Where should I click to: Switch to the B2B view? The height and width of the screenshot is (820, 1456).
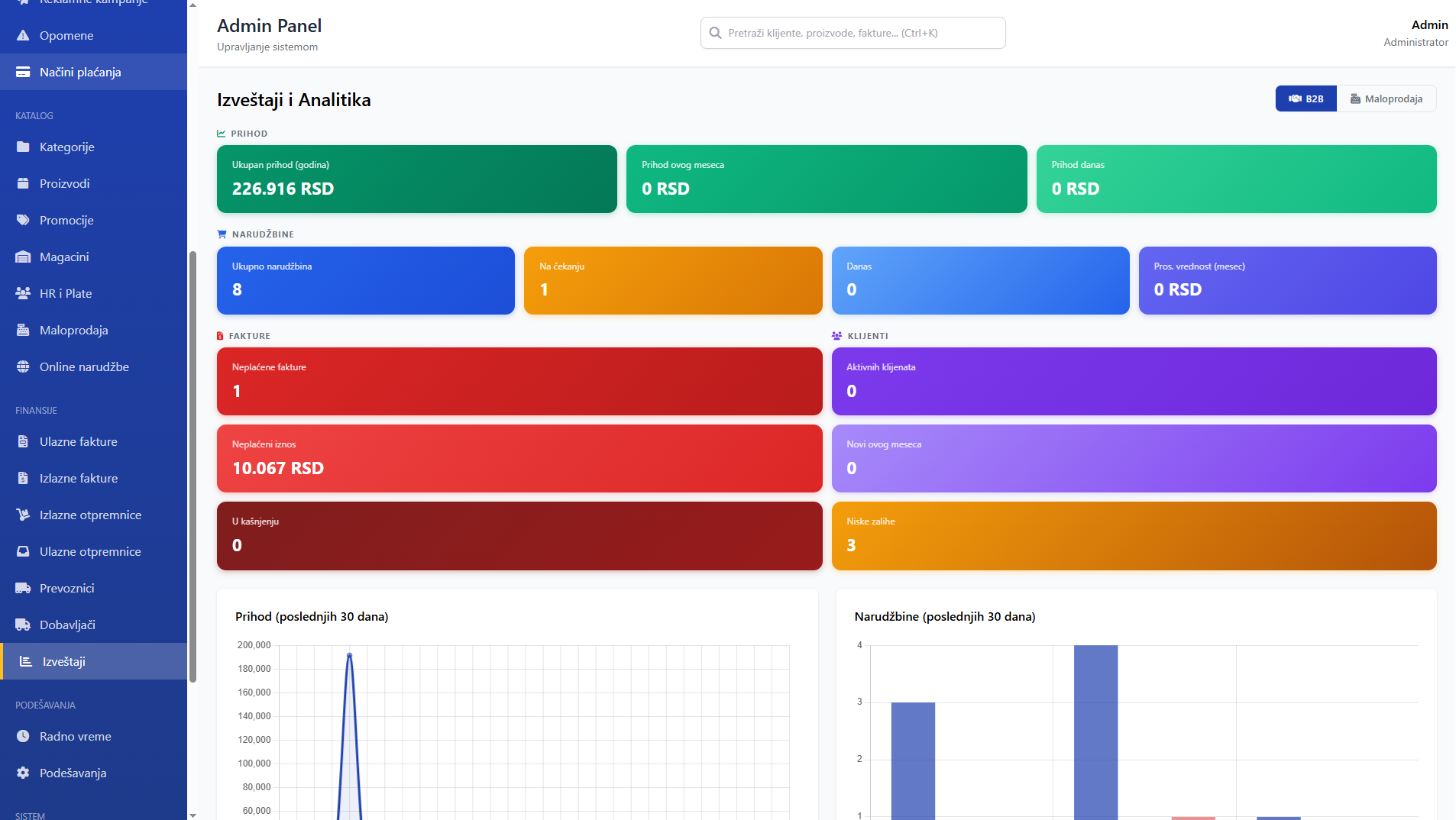coord(1306,98)
